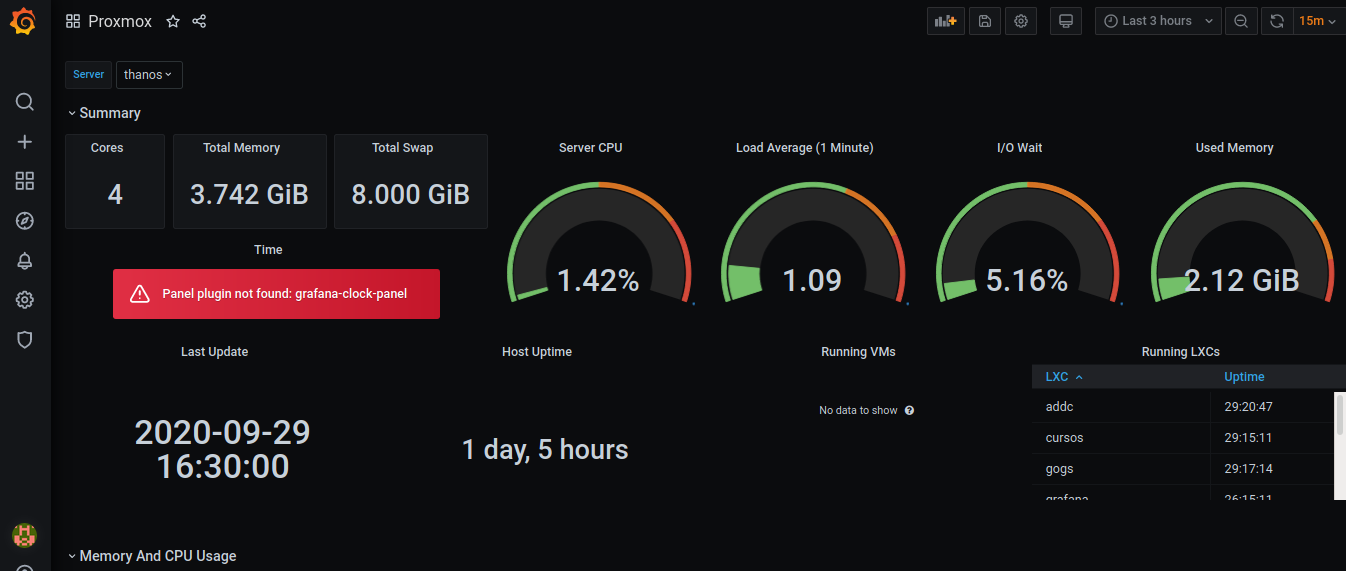Click the 3.742 GiB memory value
1346x571 pixels.
(249, 194)
